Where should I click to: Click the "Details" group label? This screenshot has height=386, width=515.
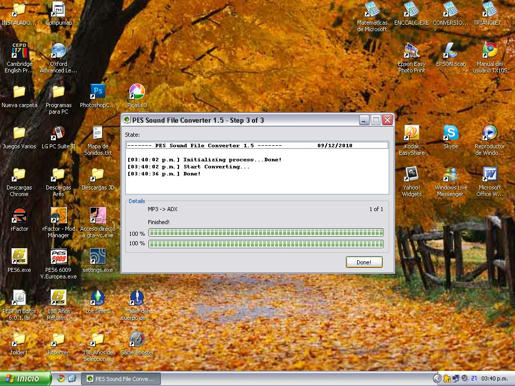137,201
